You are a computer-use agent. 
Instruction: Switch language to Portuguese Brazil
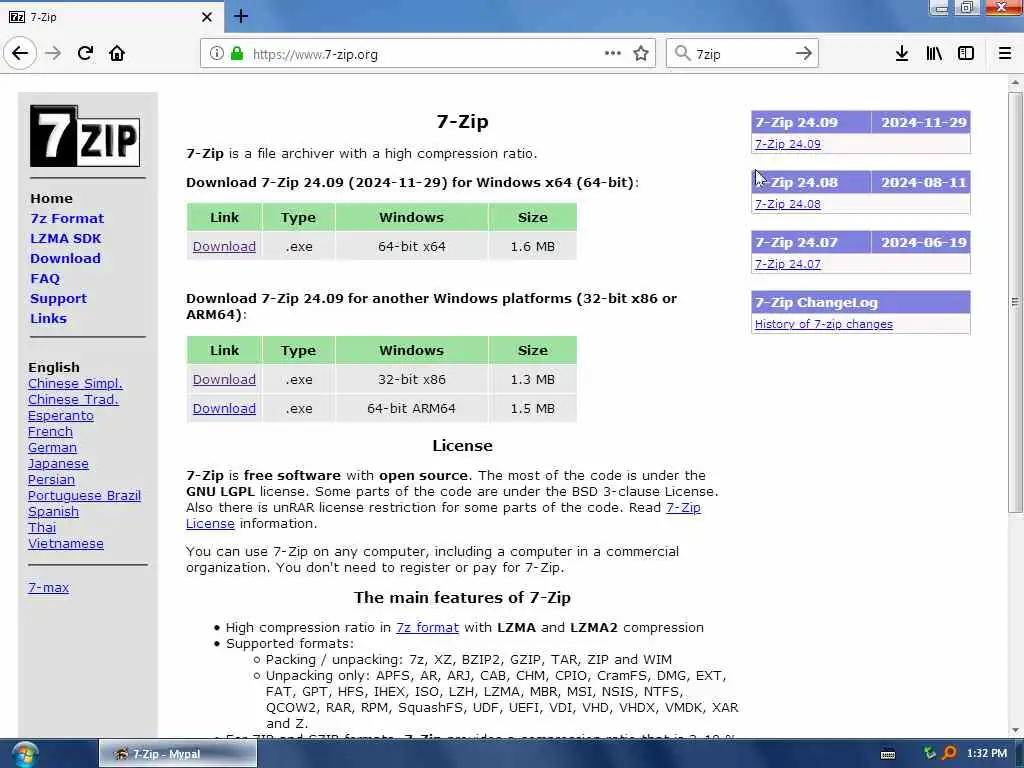tap(84, 496)
